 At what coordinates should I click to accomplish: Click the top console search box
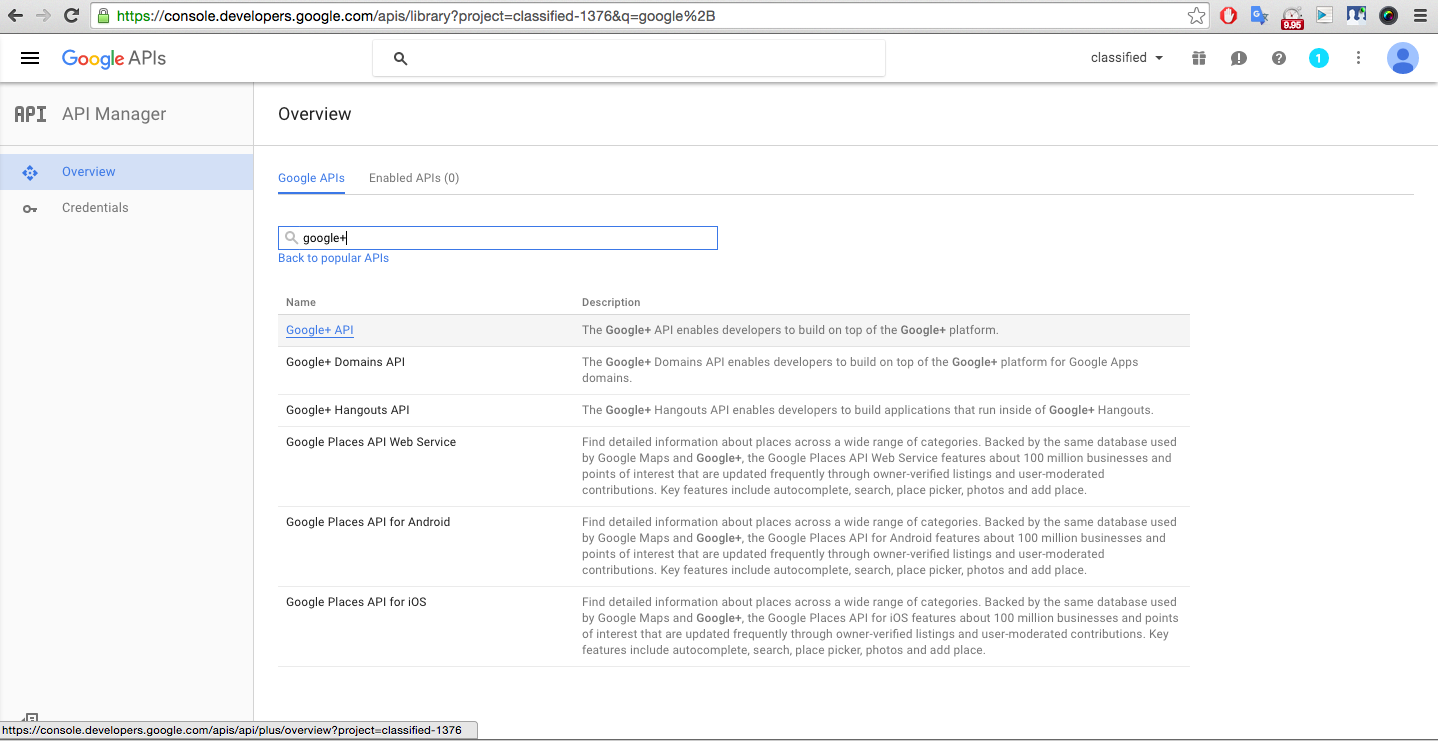tap(629, 59)
